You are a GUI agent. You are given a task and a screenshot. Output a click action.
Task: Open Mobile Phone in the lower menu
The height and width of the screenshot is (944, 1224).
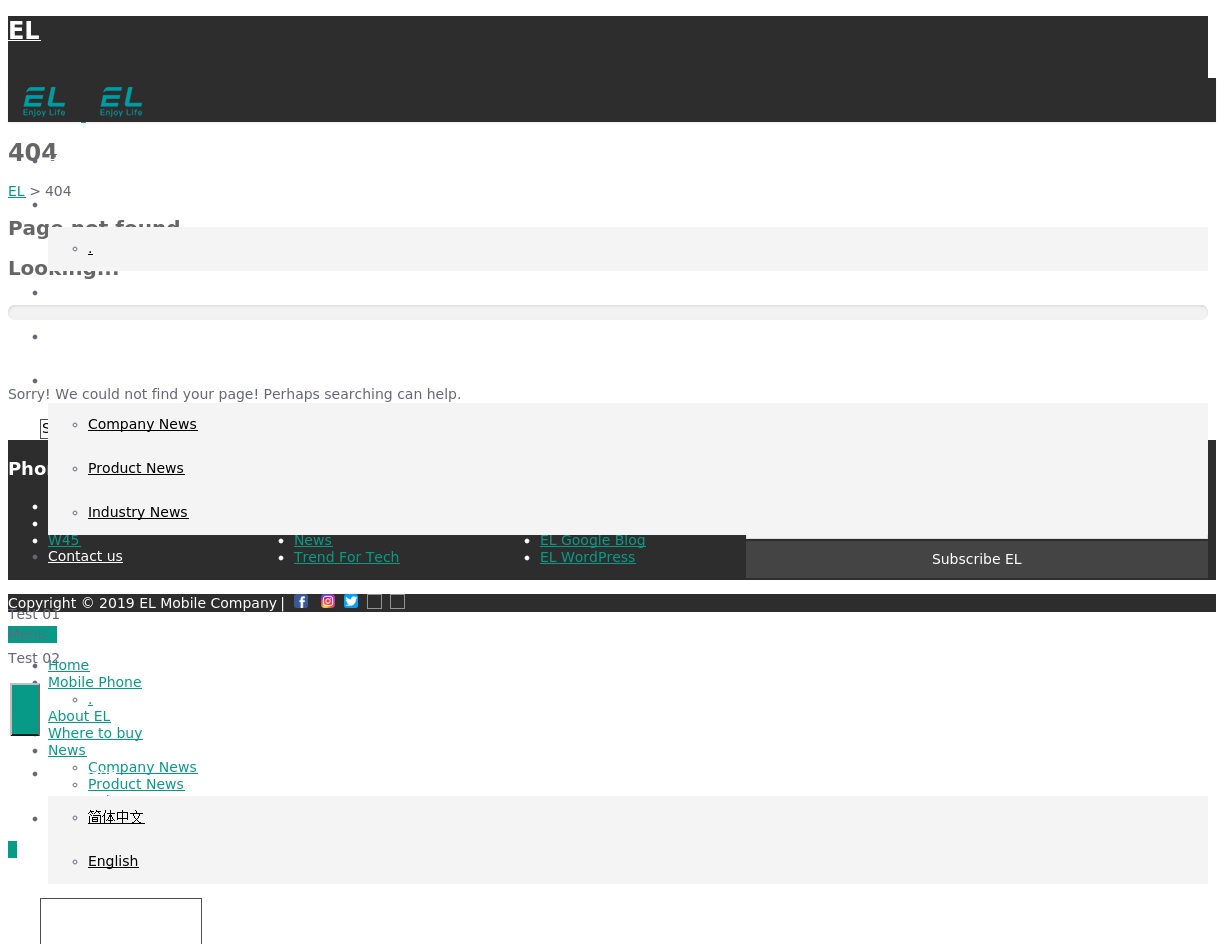click(94, 682)
